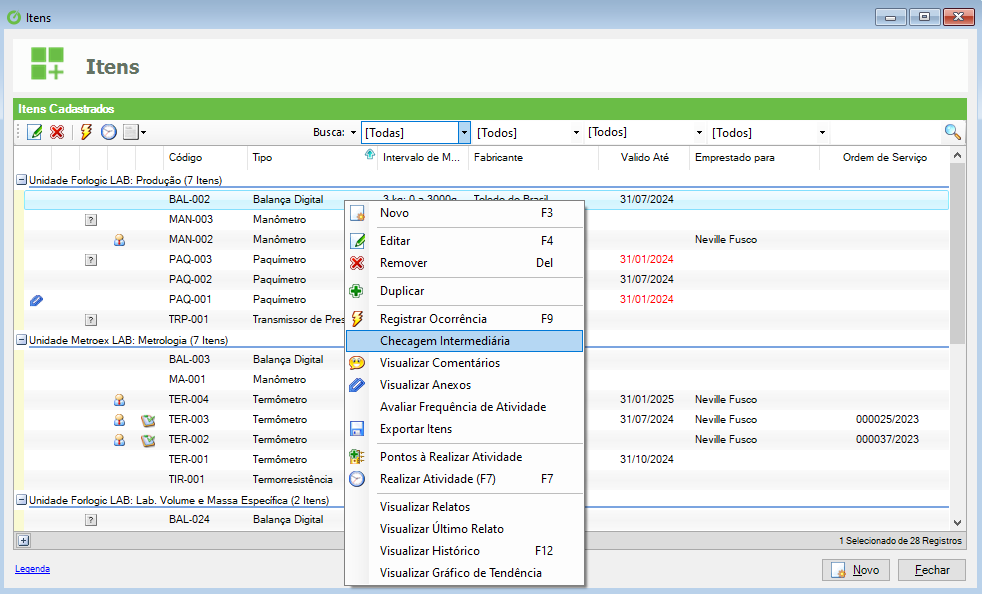Click the question mark icon on row TRP-001
982x594 pixels.
pyautogui.click(x=91, y=320)
